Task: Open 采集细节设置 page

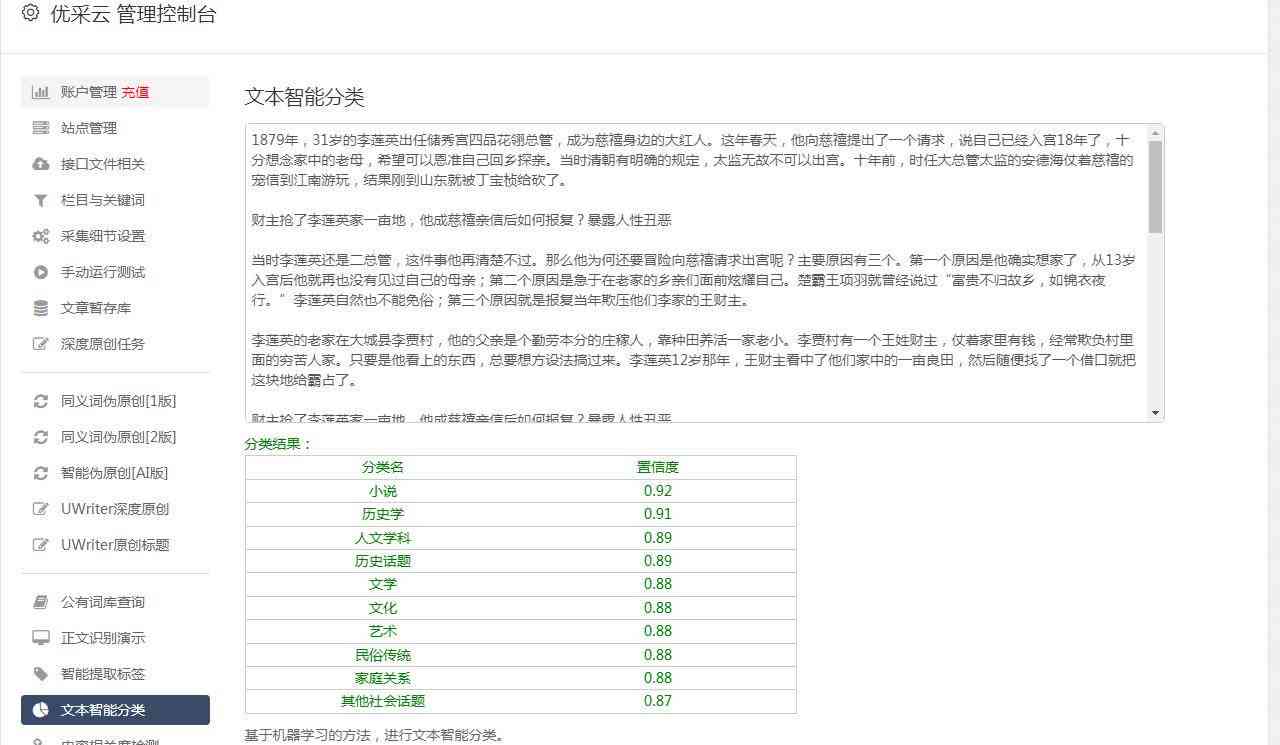Action: pos(115,236)
